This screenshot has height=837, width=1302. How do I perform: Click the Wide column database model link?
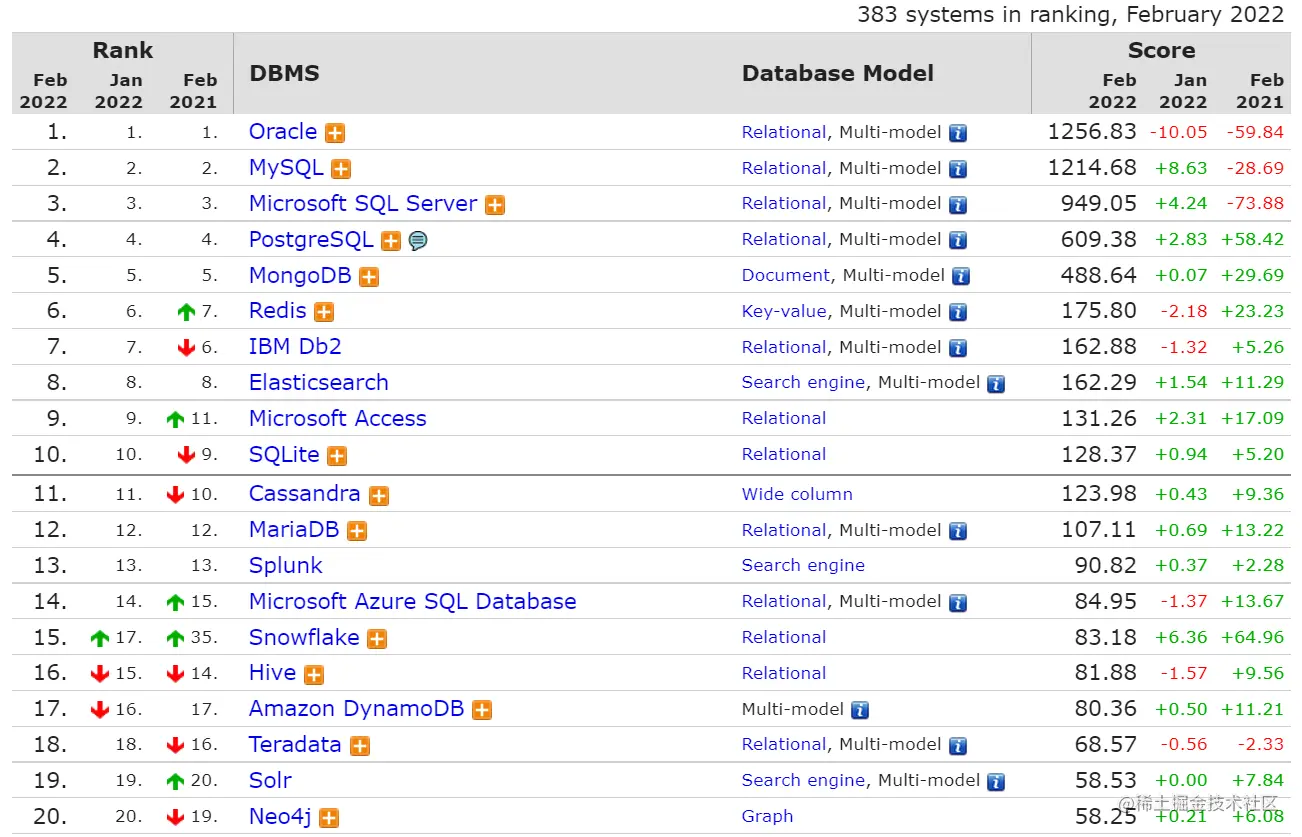797,494
